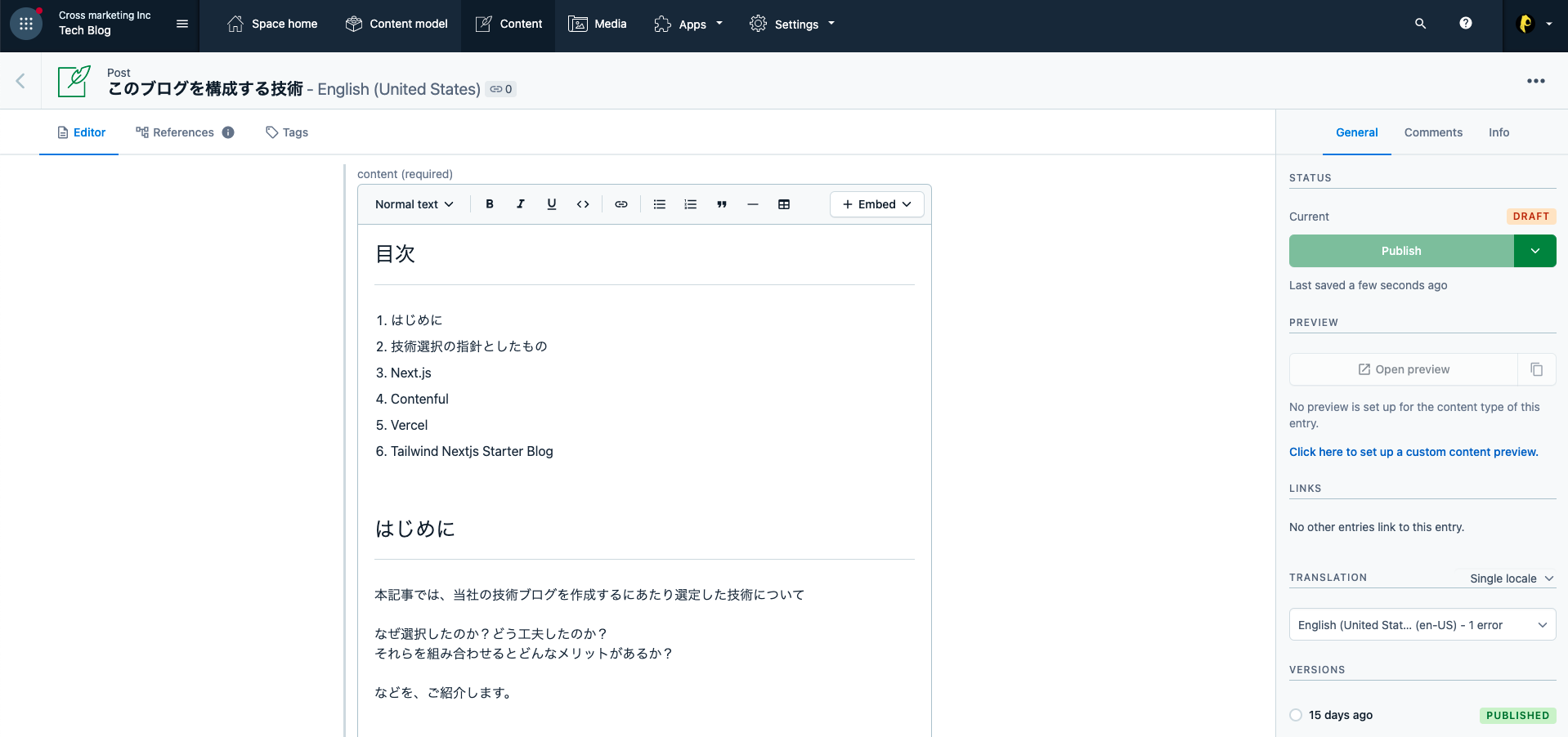Open the user account avatar menu
This screenshot has width=1568, height=737.
tap(1534, 24)
